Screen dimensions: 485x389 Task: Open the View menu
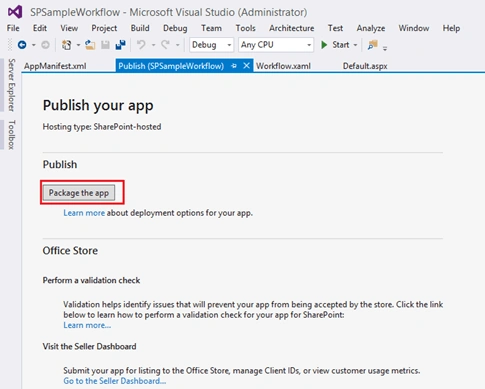point(69,28)
